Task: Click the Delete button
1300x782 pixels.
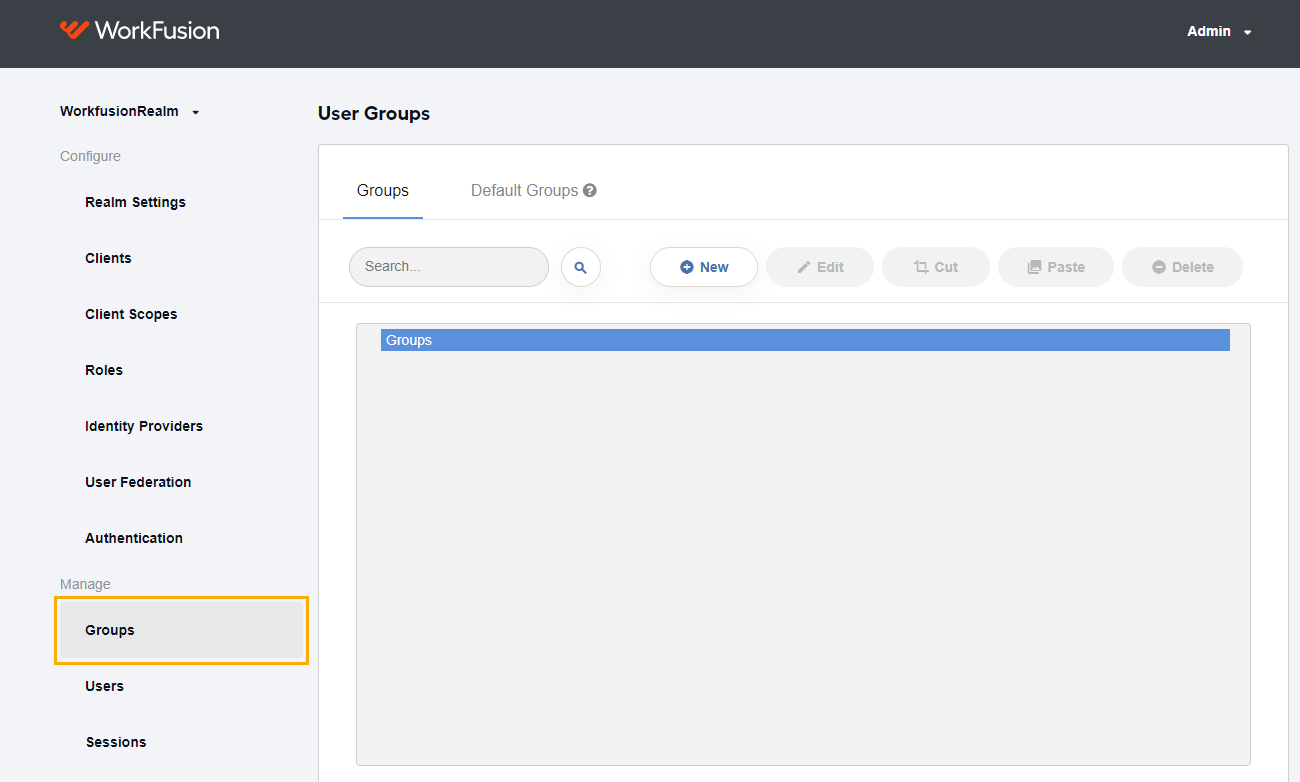Action: click(x=1182, y=267)
